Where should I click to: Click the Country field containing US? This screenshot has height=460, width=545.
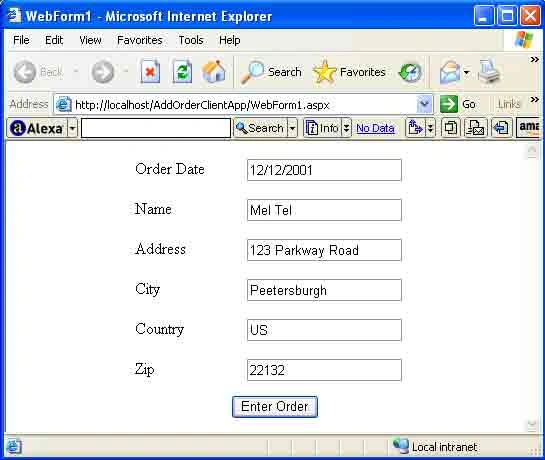[x=324, y=330]
